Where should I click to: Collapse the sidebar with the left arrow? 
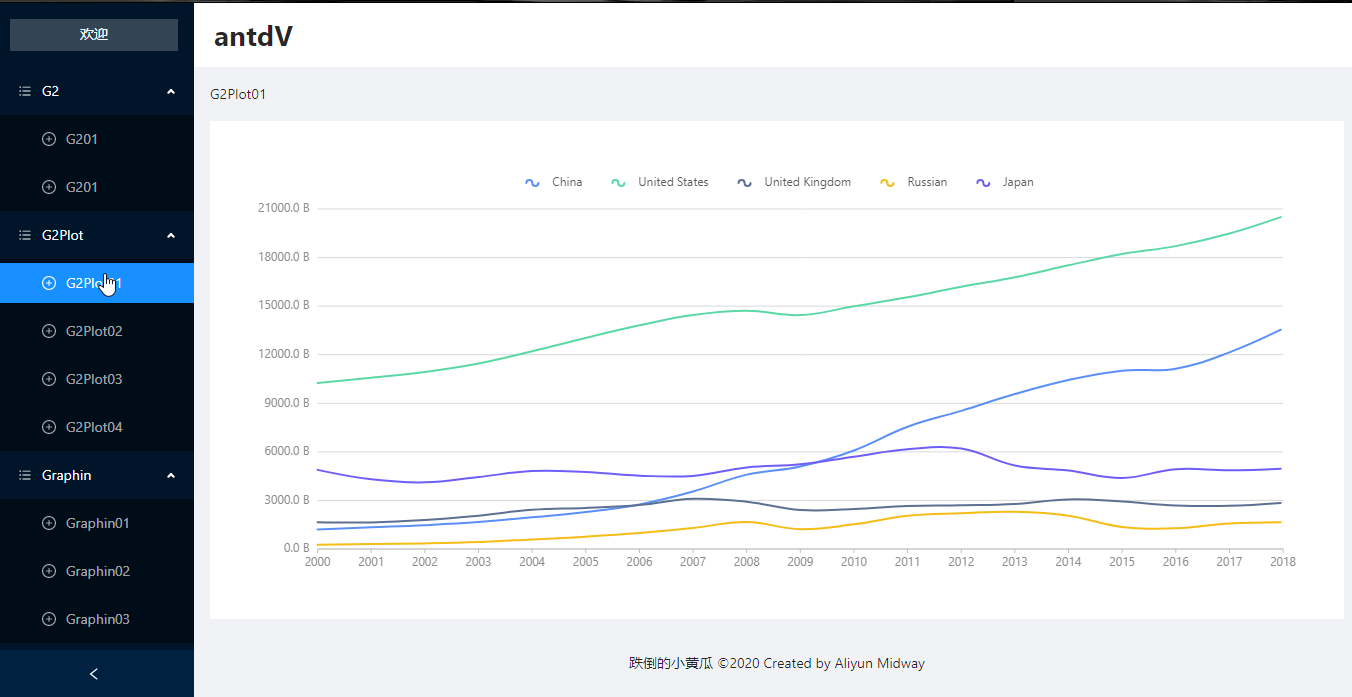click(x=94, y=674)
